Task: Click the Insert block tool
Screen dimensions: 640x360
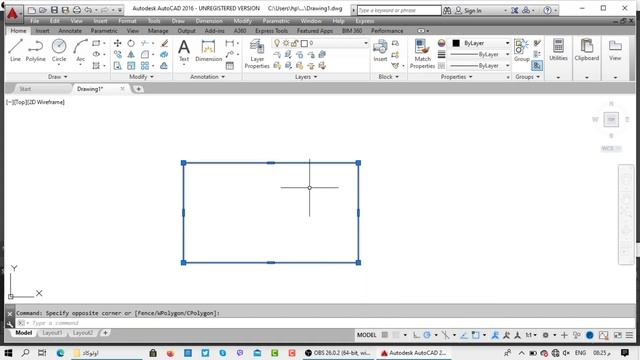Action: 380,51
